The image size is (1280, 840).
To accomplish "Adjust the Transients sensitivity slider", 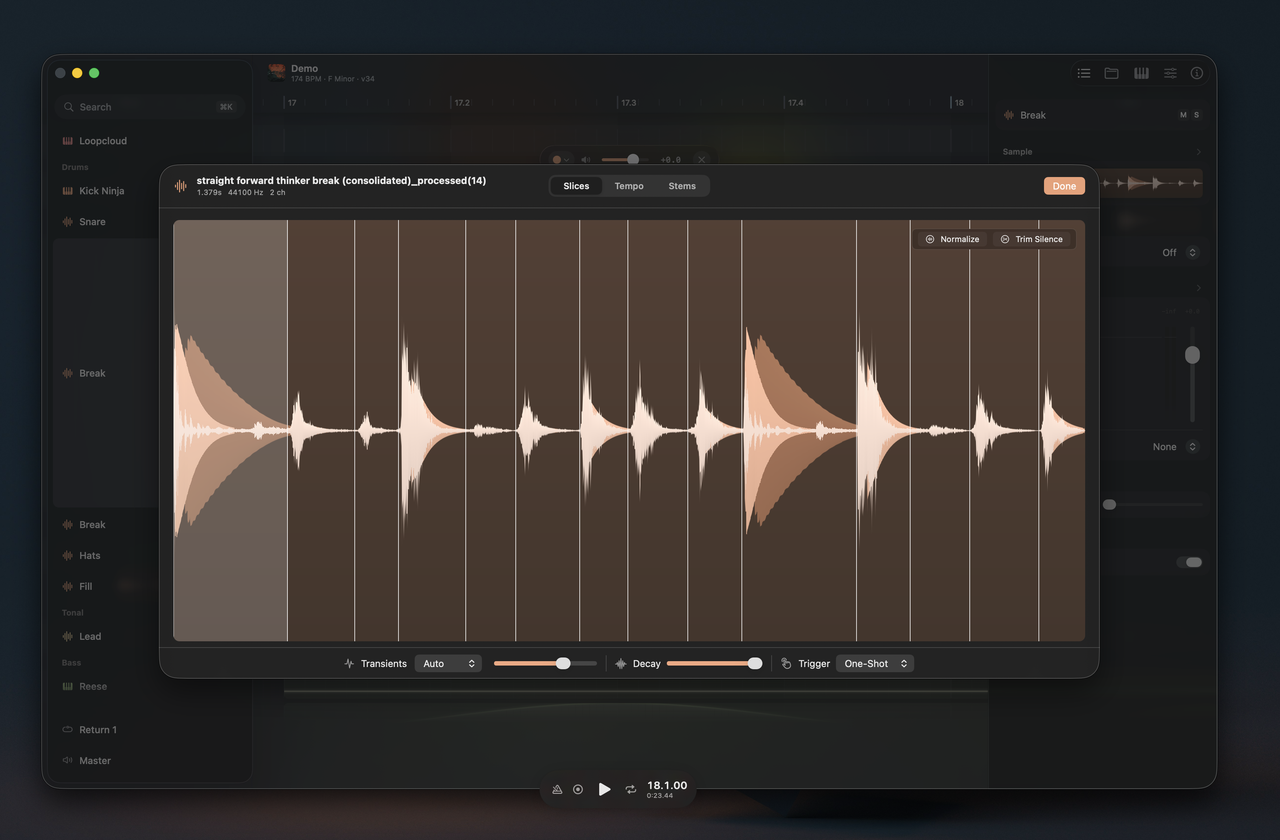I will pos(545,664).
